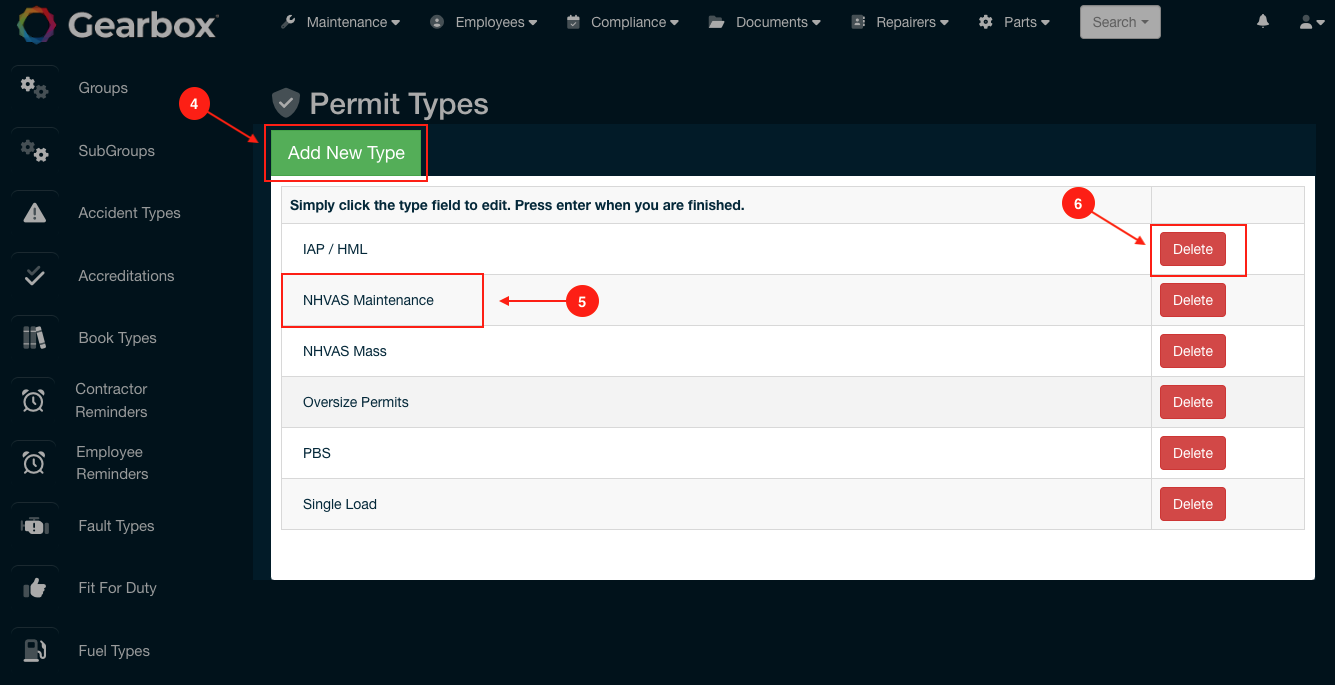
Task: Select the Accident Types warning icon
Action: tap(34, 212)
